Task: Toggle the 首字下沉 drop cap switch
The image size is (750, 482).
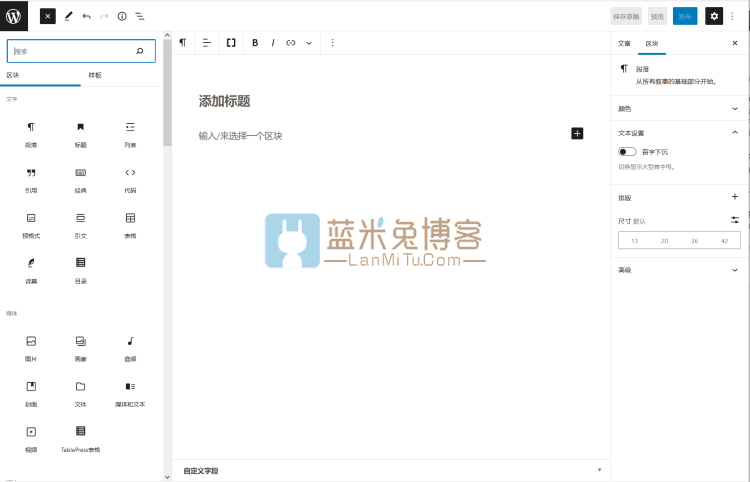Action: tap(627, 152)
